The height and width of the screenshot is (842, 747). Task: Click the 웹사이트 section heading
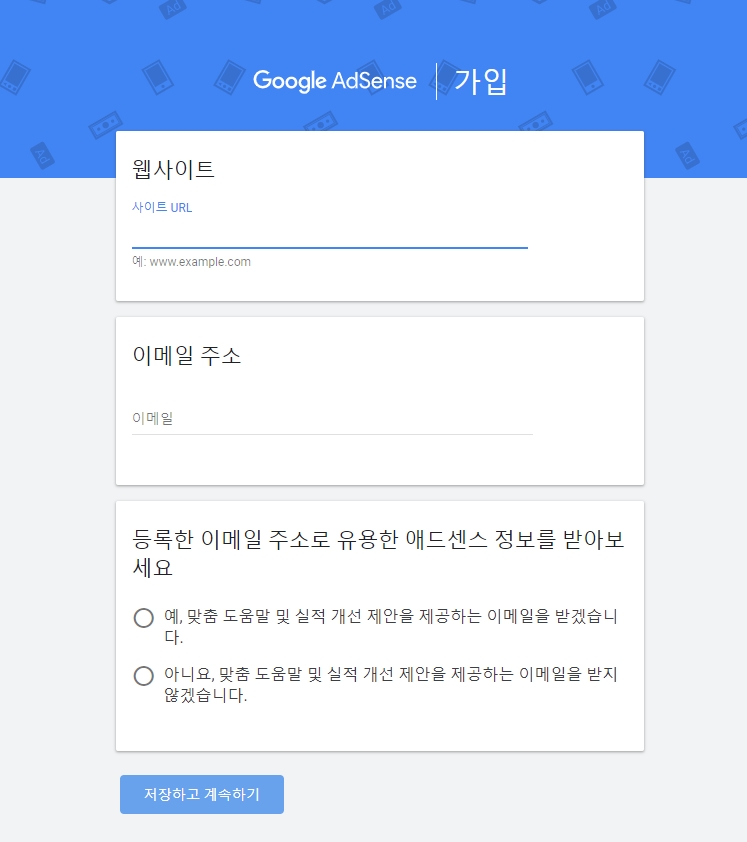click(173, 169)
